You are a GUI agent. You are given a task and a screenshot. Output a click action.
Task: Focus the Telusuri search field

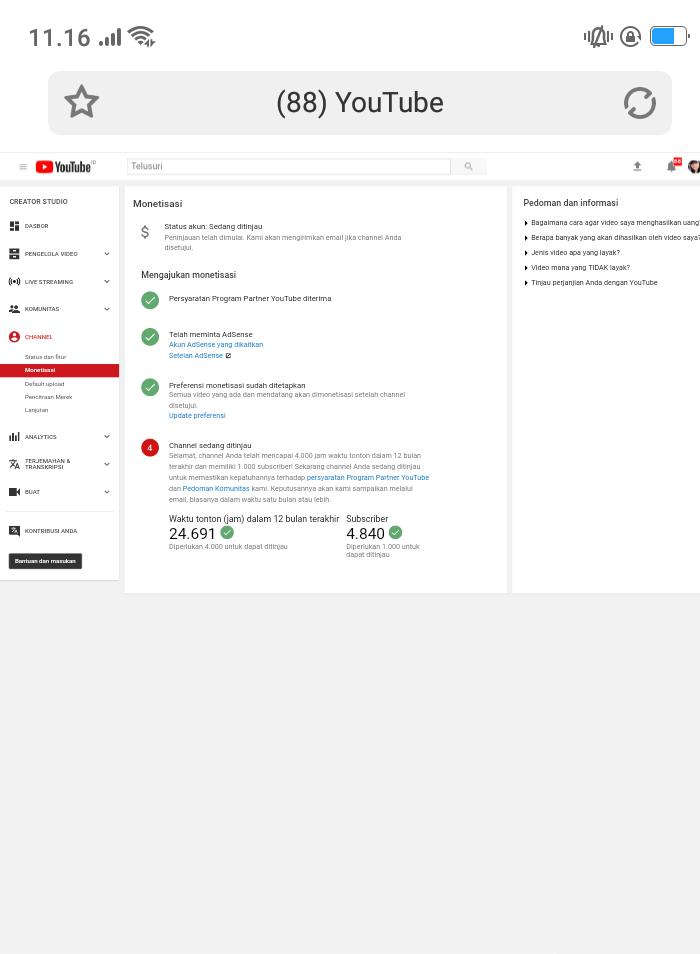click(x=289, y=166)
